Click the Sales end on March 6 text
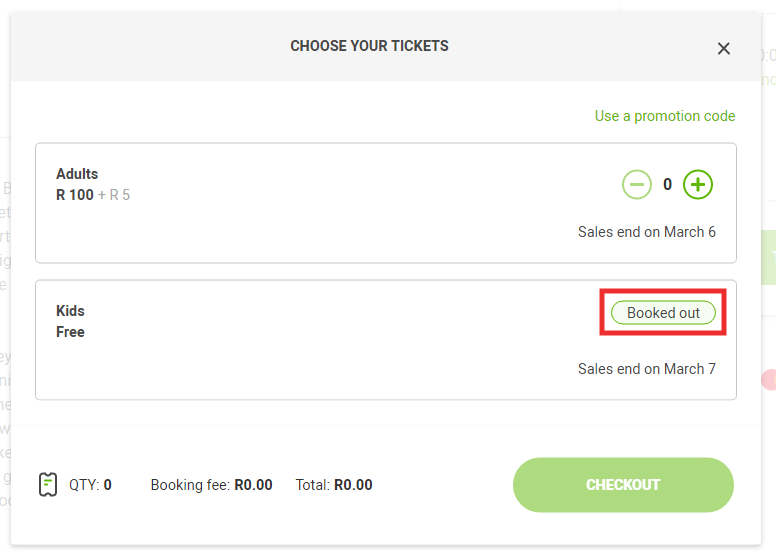 click(647, 232)
